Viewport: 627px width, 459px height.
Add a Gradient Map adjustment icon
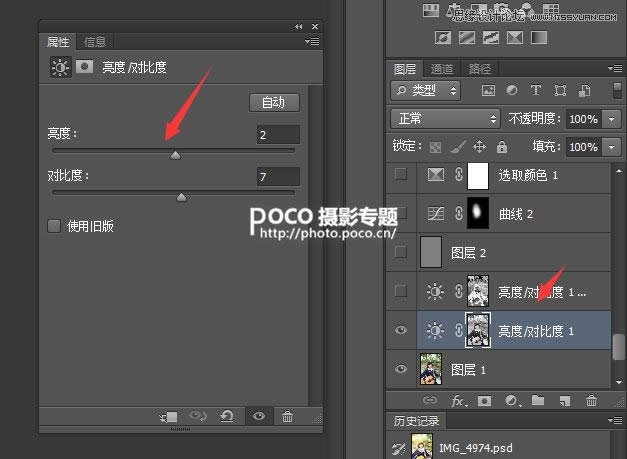(539, 38)
